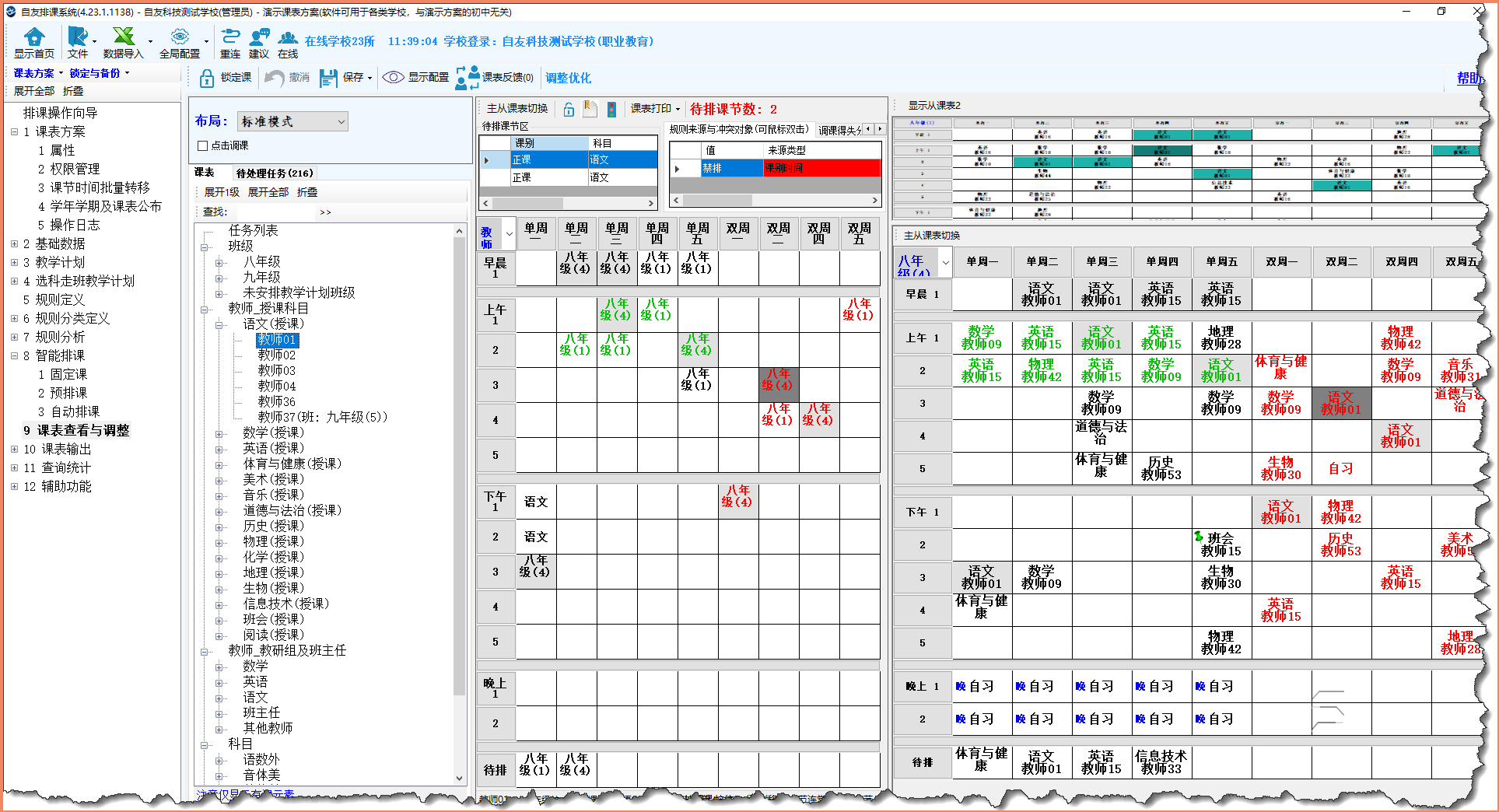Click the 全局配置 eye icon
This screenshot has height=812, width=1499.
pyautogui.click(x=180, y=37)
